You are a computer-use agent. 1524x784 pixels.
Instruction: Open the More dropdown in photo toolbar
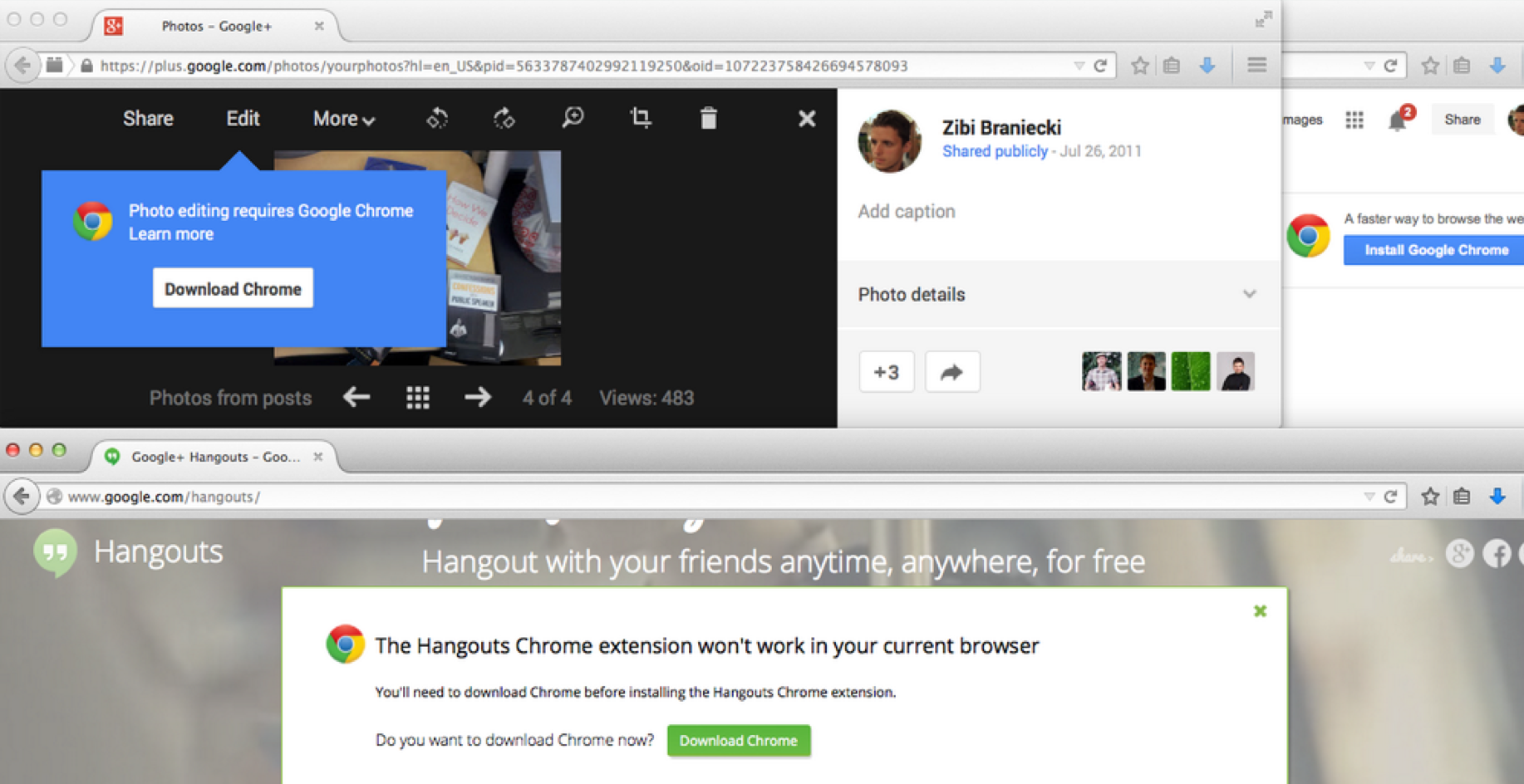[344, 119]
